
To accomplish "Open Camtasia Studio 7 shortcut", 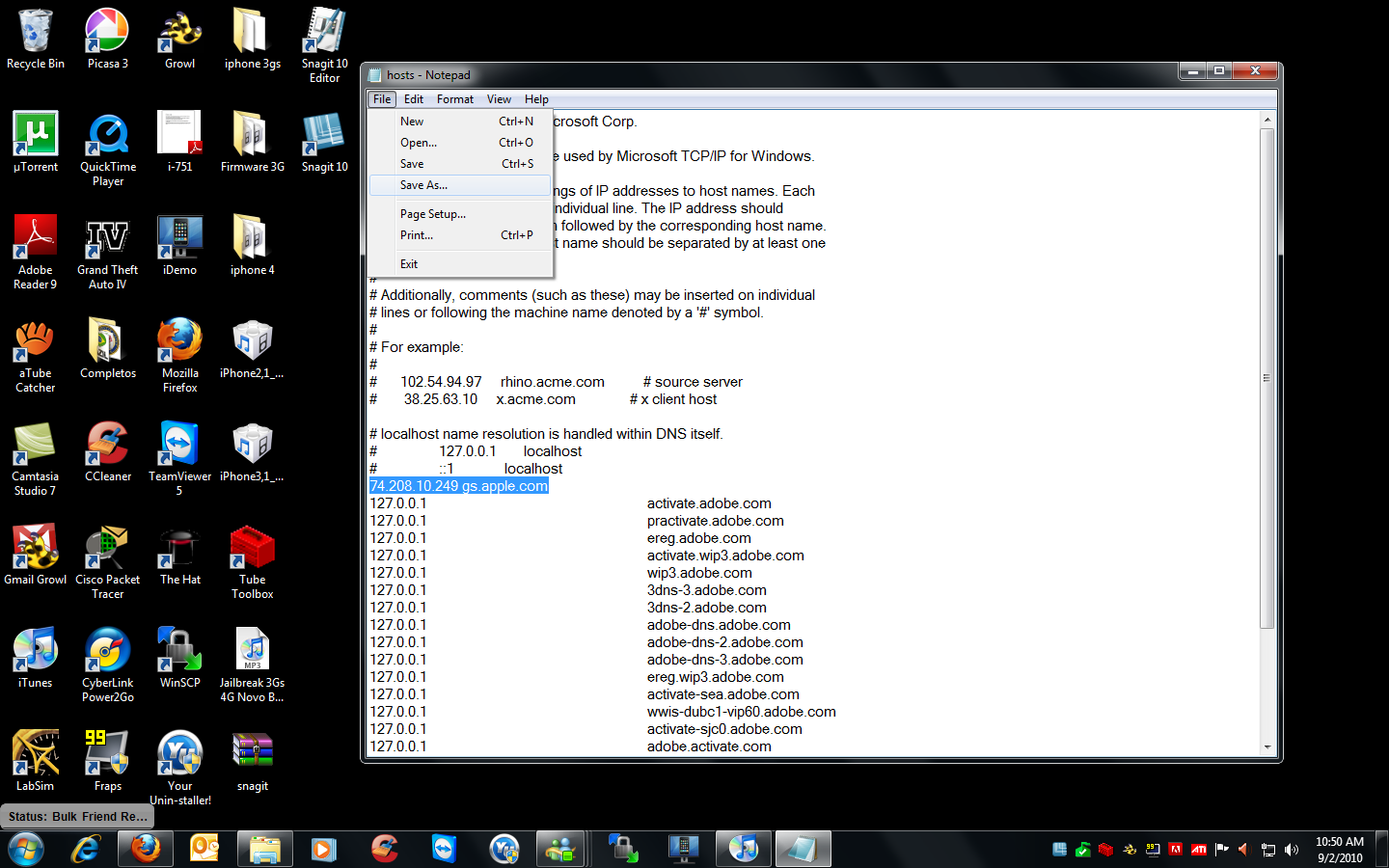I will click(36, 458).
